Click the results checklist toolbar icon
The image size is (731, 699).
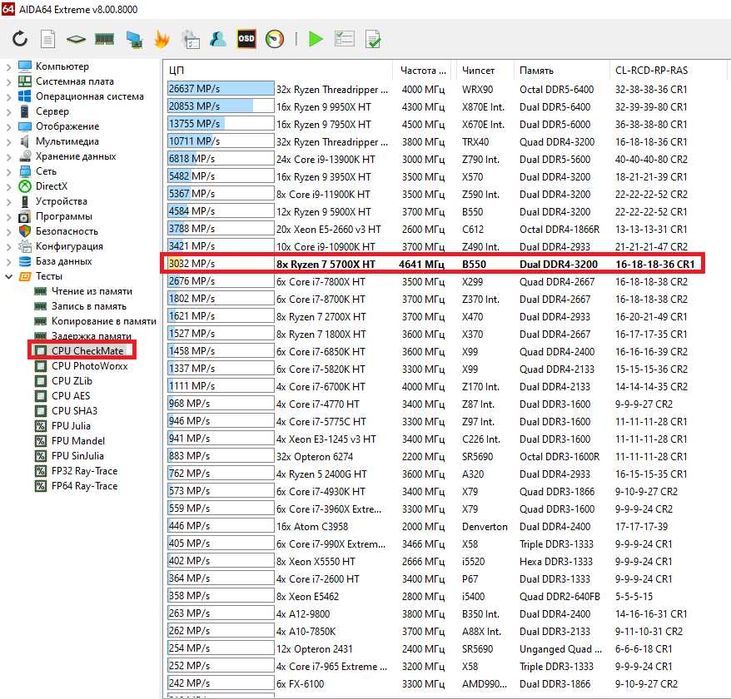coord(345,39)
